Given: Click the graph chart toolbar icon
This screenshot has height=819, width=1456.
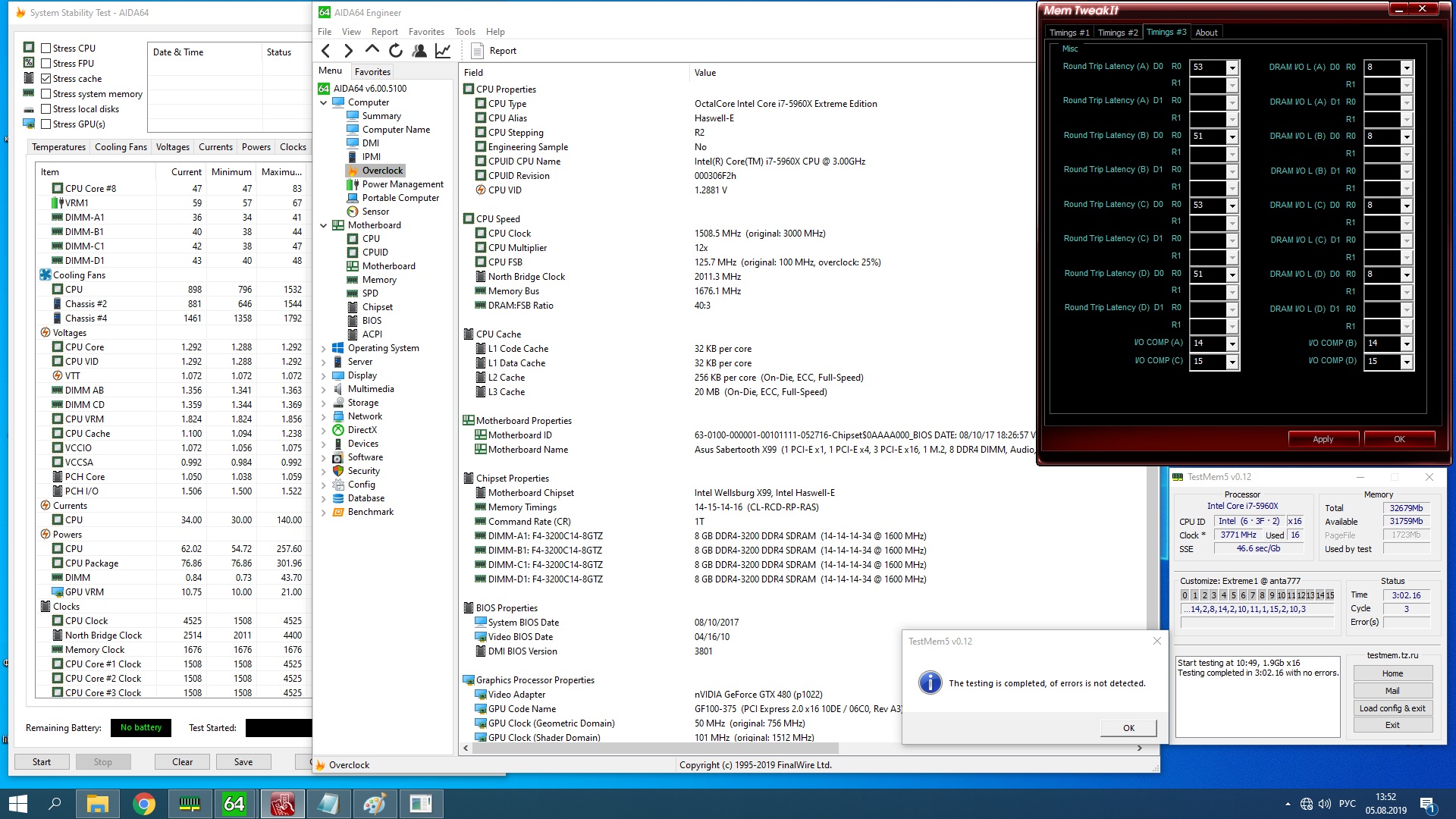Looking at the screenshot, I should coord(443,51).
